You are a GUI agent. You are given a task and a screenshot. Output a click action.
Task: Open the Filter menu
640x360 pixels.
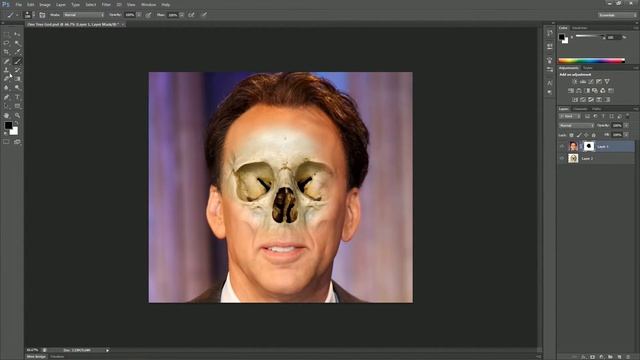pyautogui.click(x=106, y=4)
